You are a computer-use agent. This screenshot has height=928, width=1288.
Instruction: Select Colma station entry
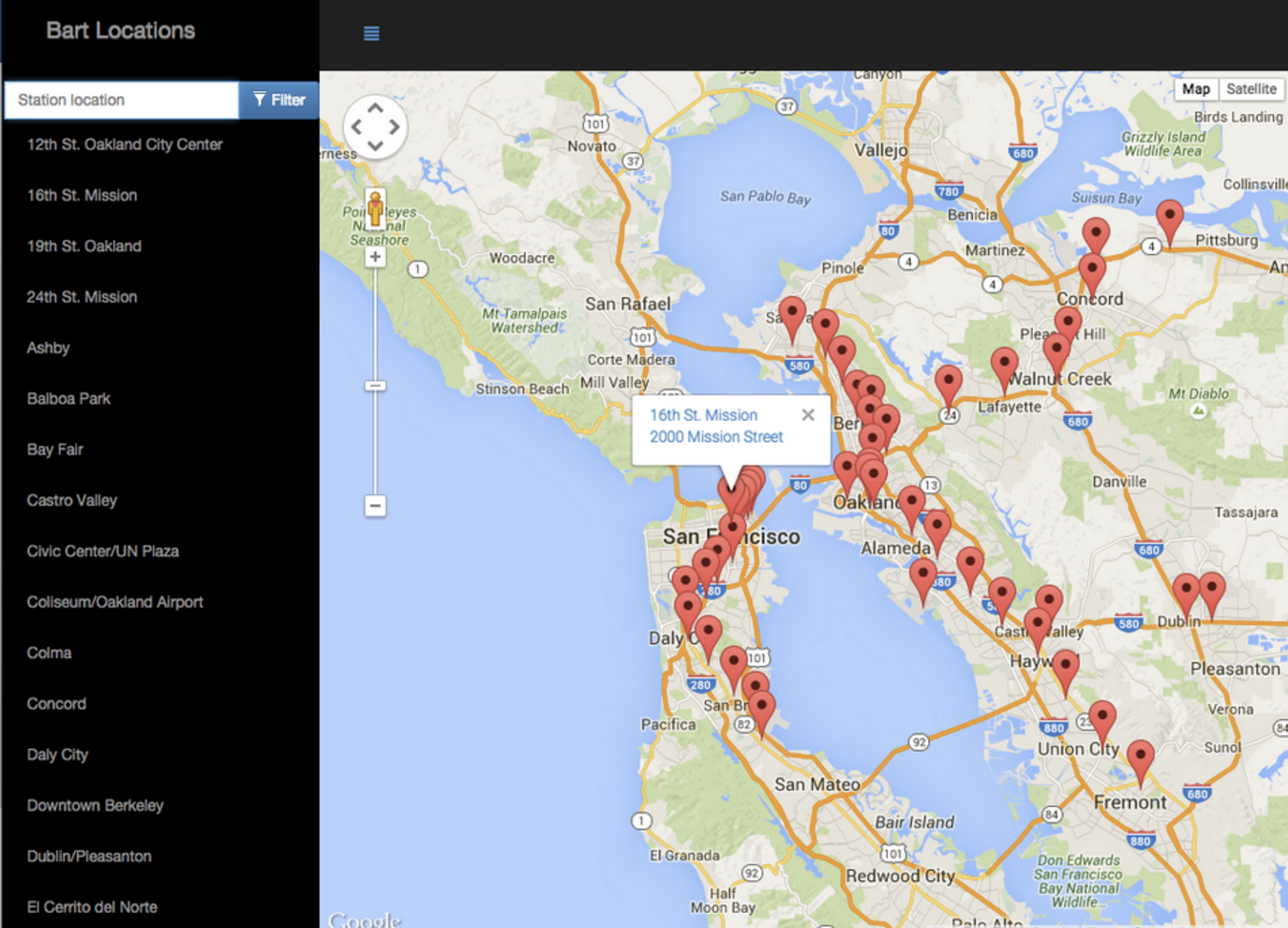(x=50, y=652)
